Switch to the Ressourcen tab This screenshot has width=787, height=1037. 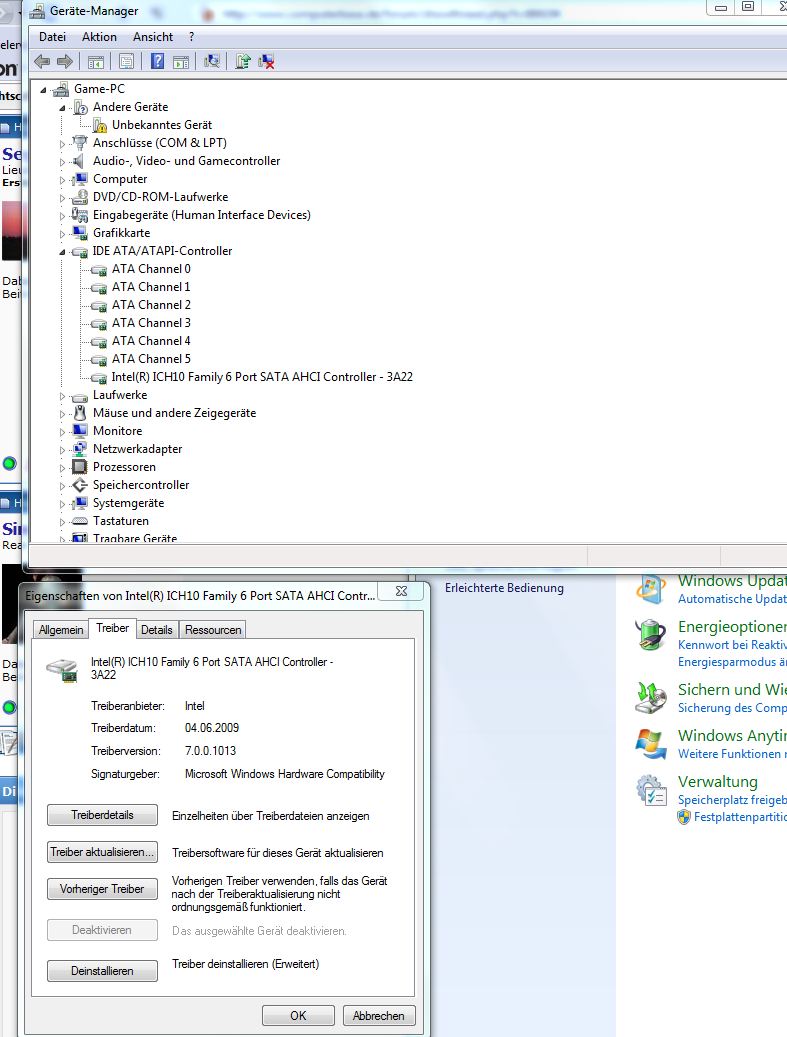[213, 630]
